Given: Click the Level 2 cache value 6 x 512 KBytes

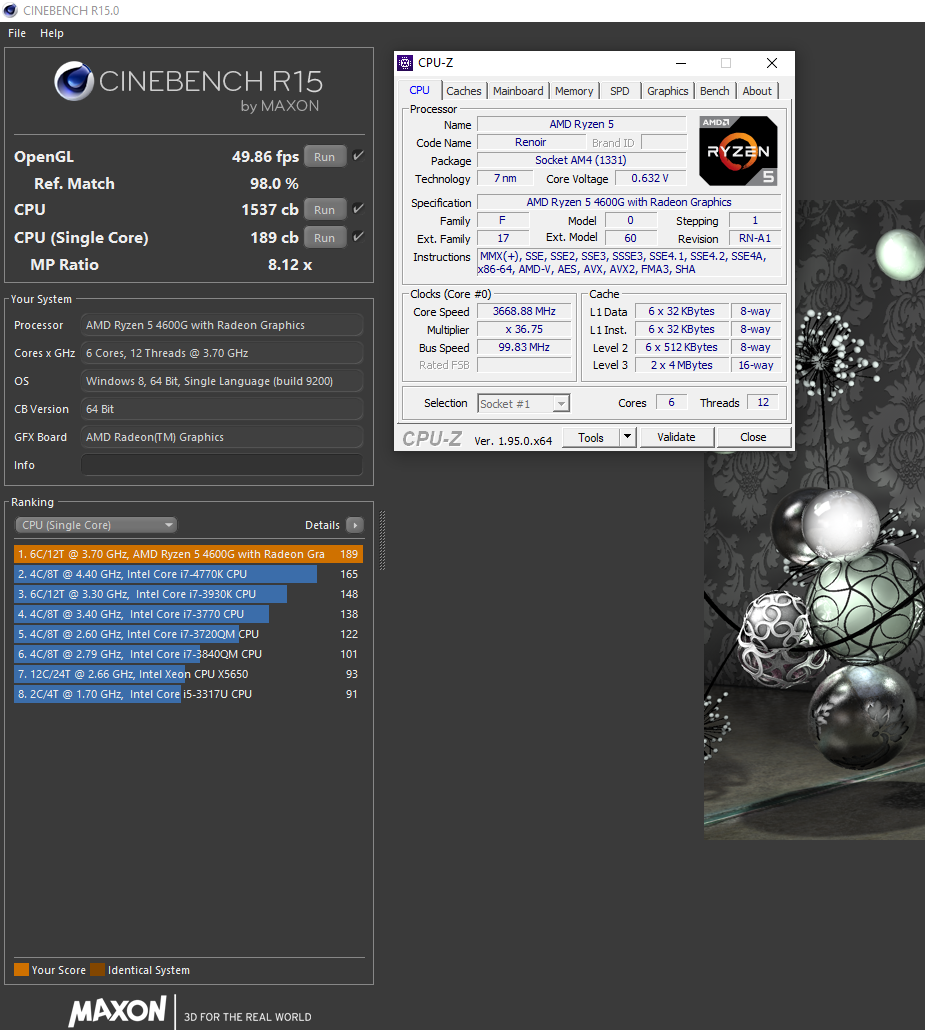Looking at the screenshot, I should pyautogui.click(x=681, y=347).
